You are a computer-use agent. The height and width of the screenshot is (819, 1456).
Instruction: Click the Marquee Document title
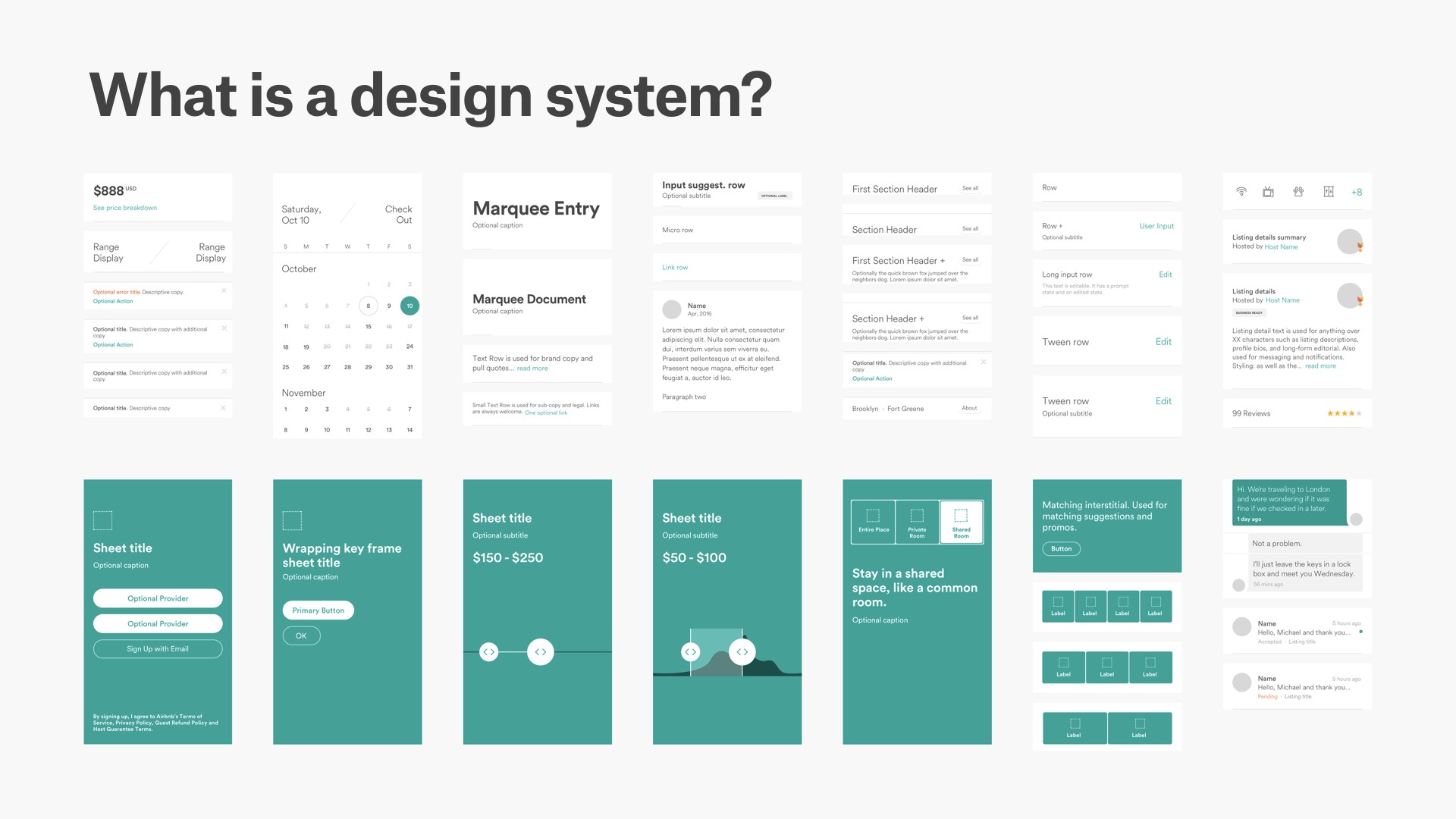(x=529, y=300)
